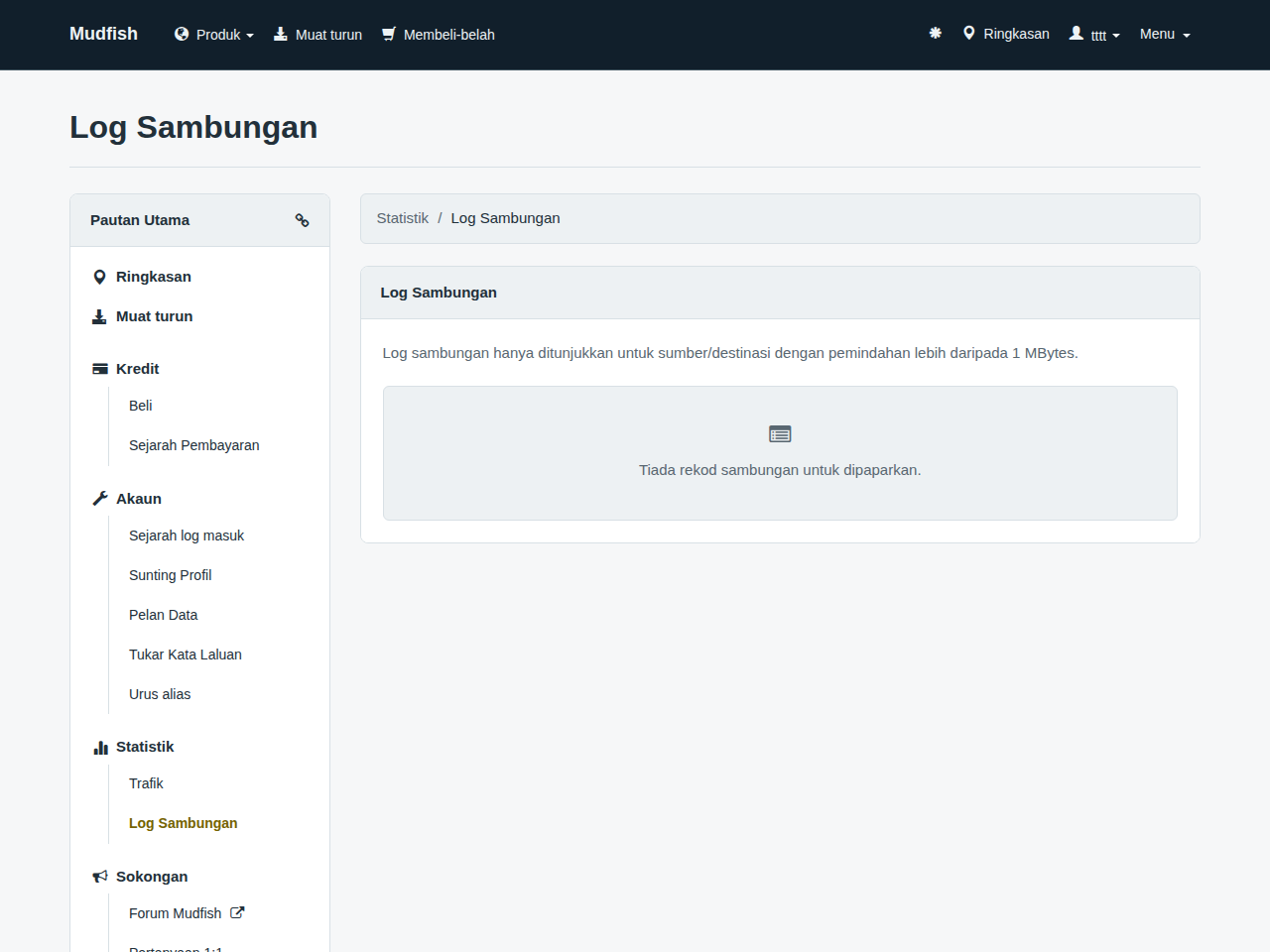Click the map marker icon in navbar
Screen dimensions: 1270x952
tap(968, 33)
